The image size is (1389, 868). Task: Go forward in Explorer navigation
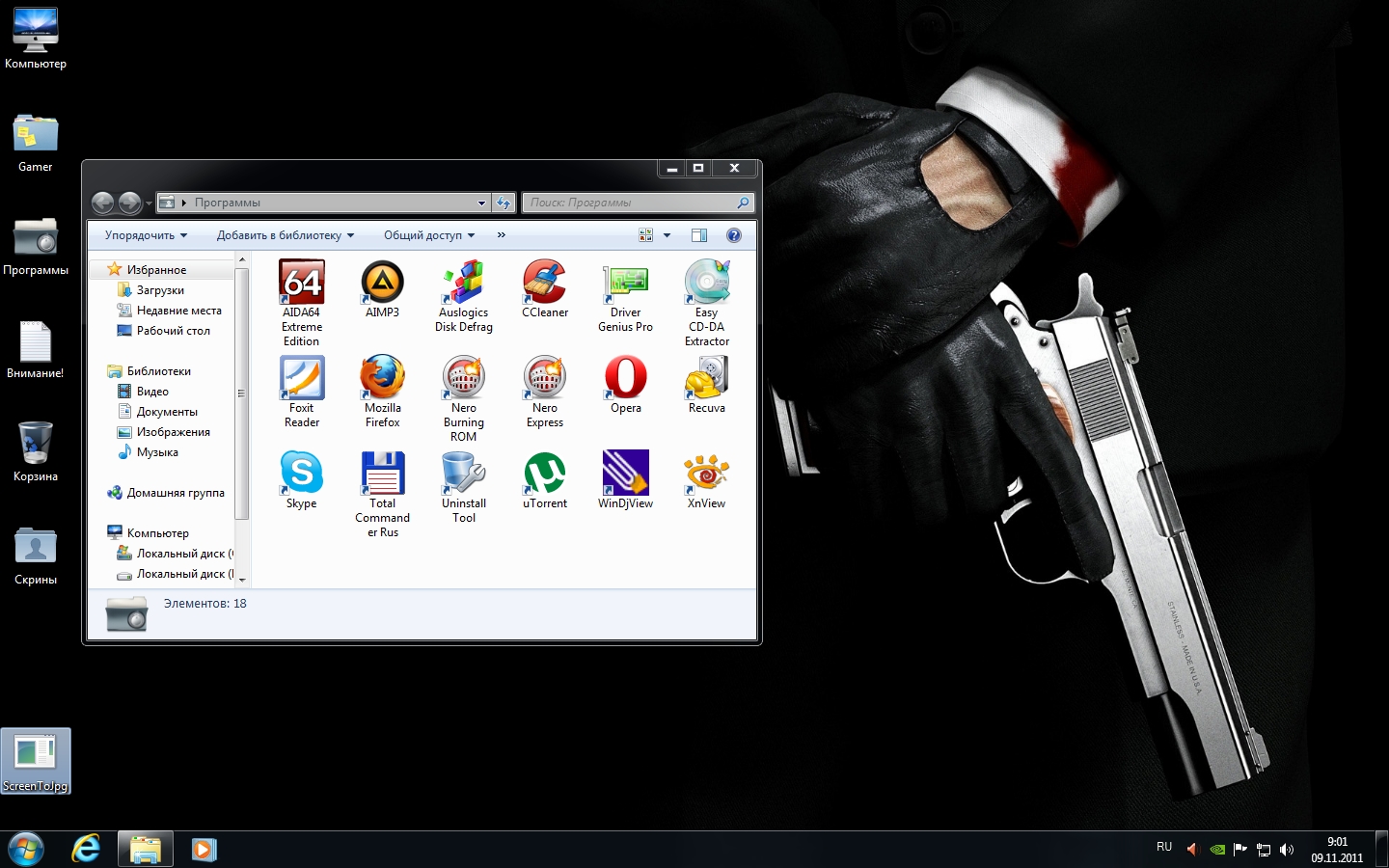(129, 203)
